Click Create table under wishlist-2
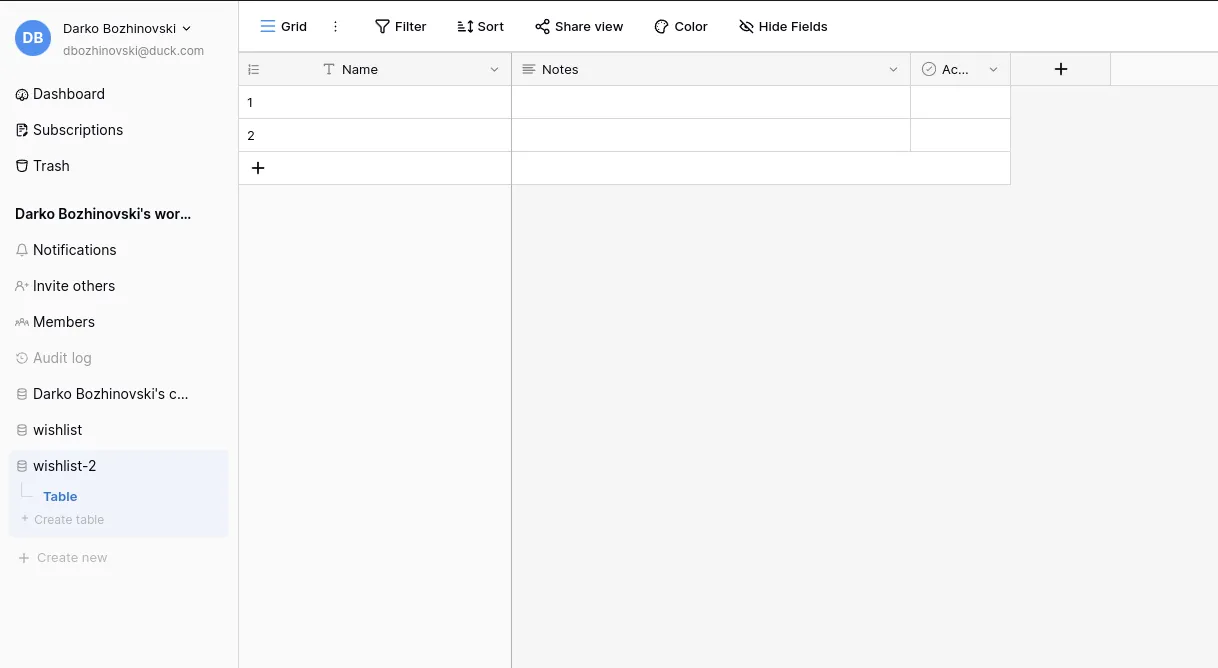Screen dimensions: 1218x668 coord(70,519)
